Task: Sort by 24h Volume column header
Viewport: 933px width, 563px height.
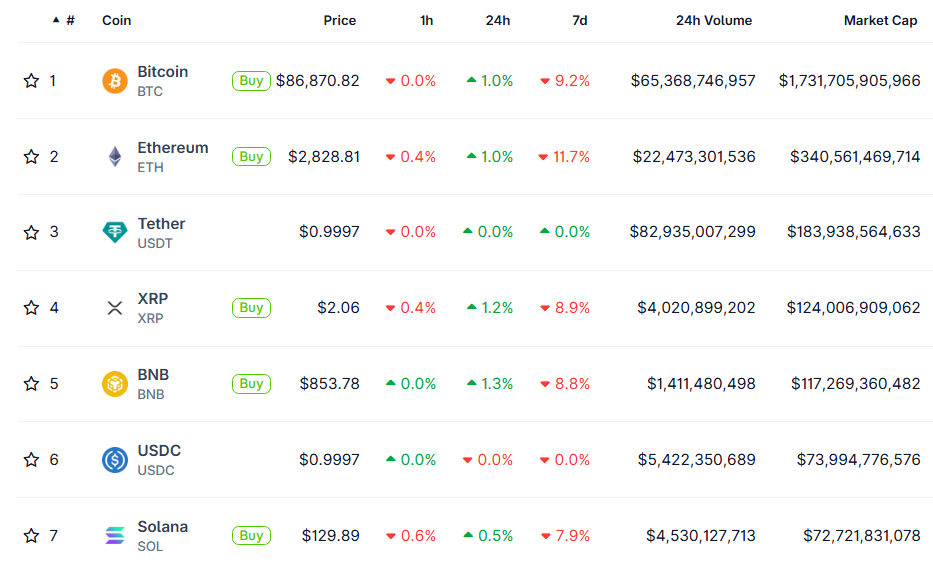Action: pos(713,20)
